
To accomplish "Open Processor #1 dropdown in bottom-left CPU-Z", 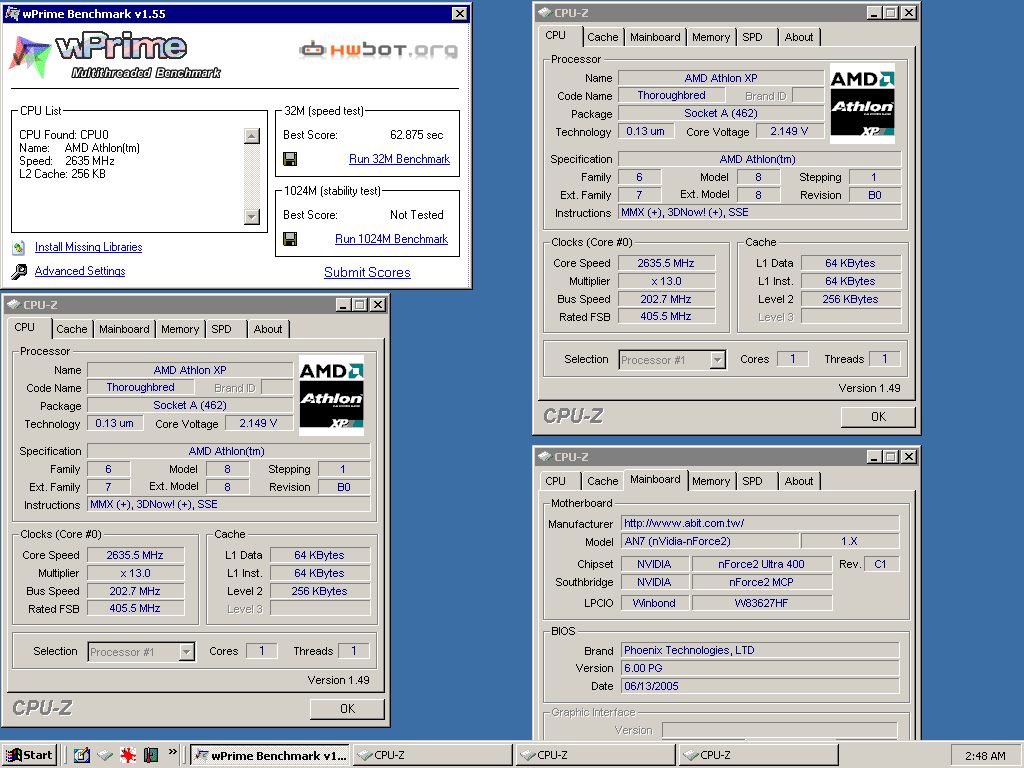I will (x=187, y=652).
